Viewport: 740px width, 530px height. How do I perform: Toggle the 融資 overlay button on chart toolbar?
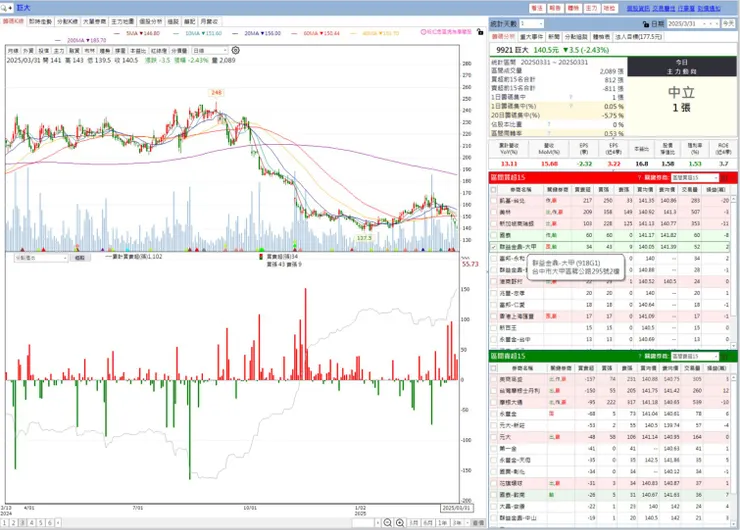click(74, 50)
